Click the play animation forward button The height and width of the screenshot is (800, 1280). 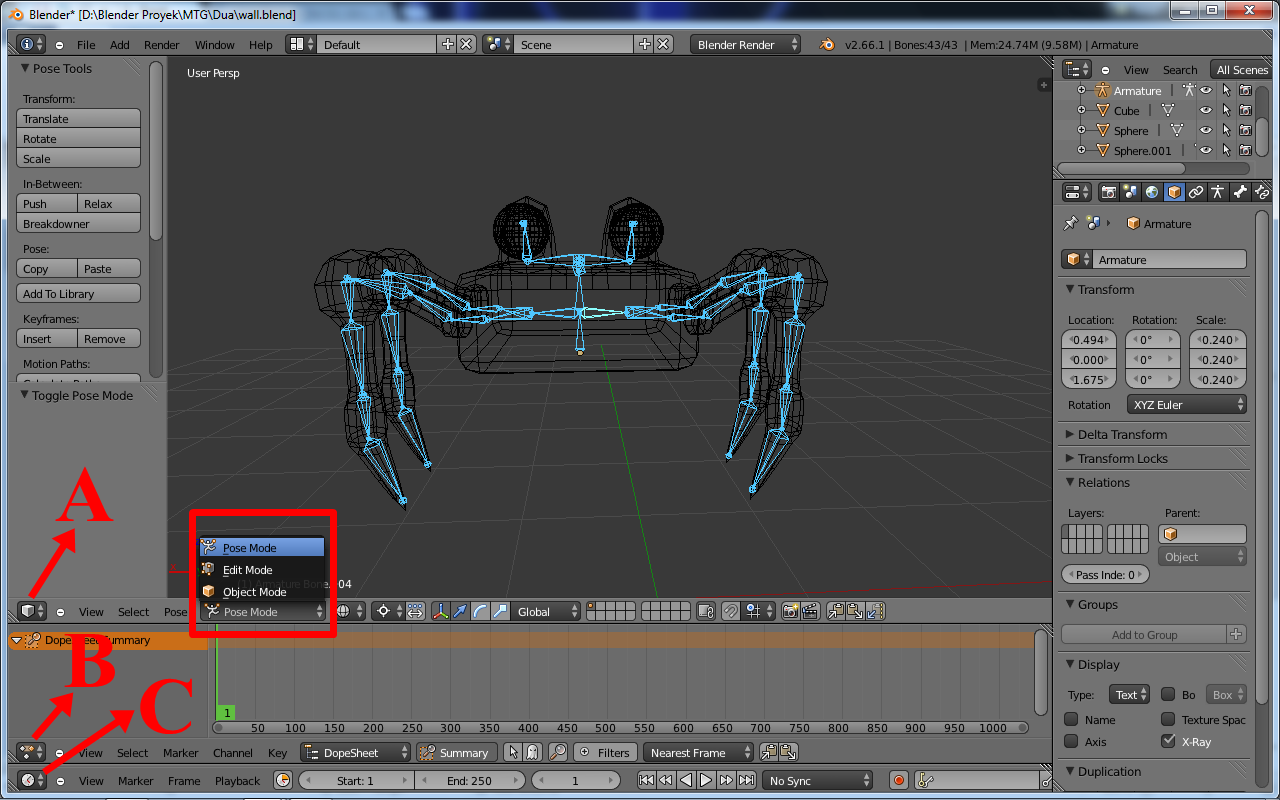[x=706, y=780]
